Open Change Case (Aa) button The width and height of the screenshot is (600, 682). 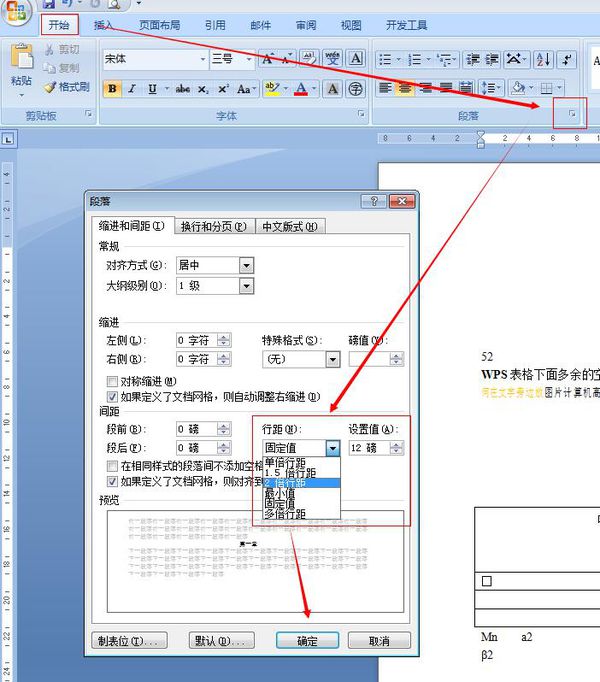[246, 89]
